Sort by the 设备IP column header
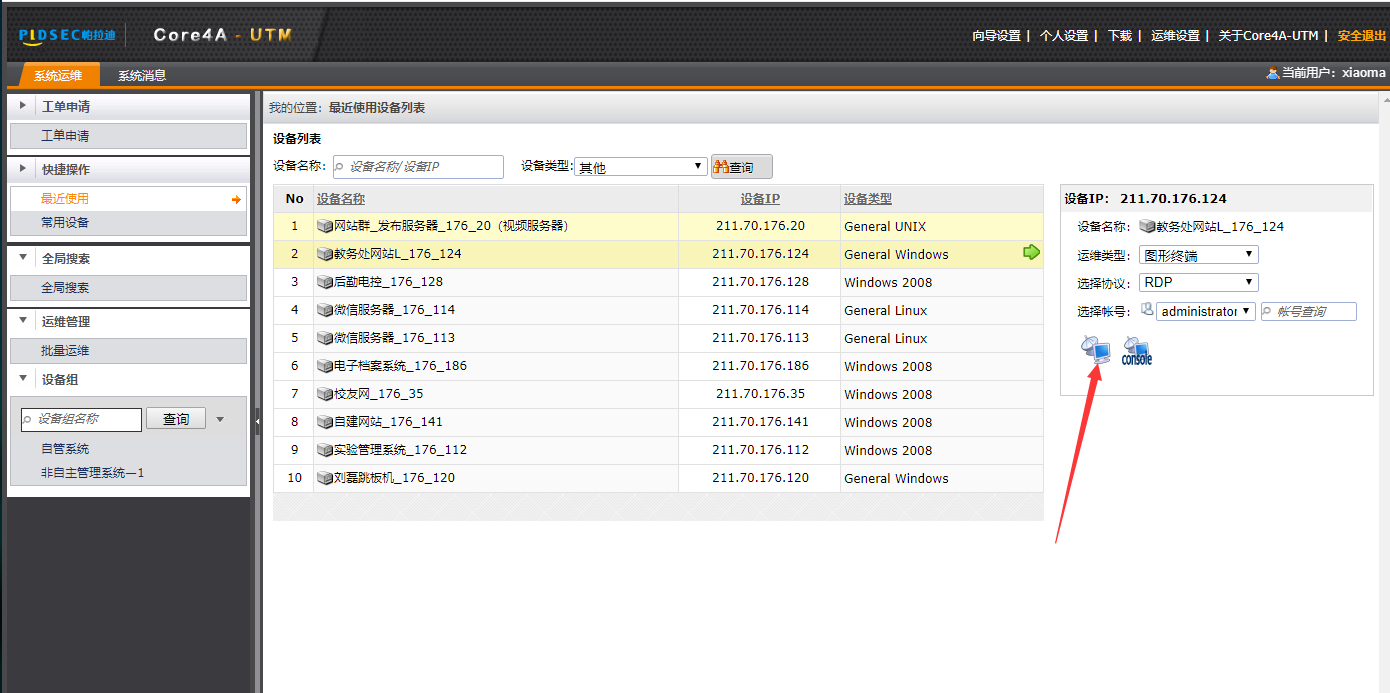The width and height of the screenshot is (1390, 693). 760,199
